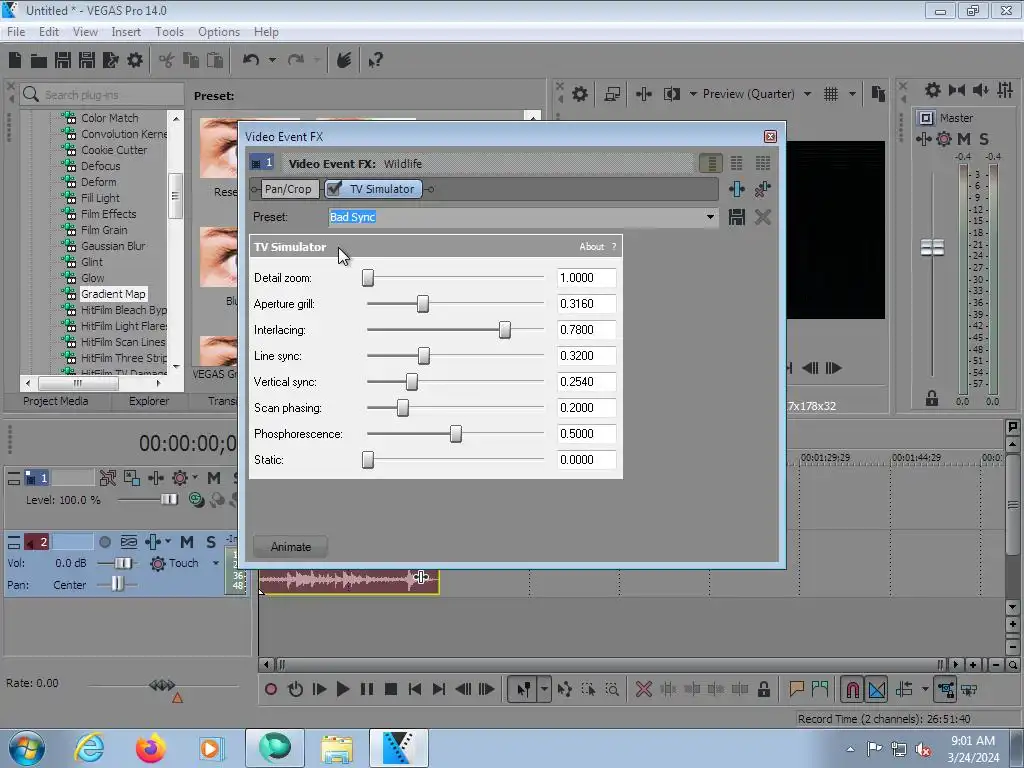Image resolution: width=1024 pixels, height=768 pixels.
Task: Click the Record button in transport bar
Action: click(271, 689)
